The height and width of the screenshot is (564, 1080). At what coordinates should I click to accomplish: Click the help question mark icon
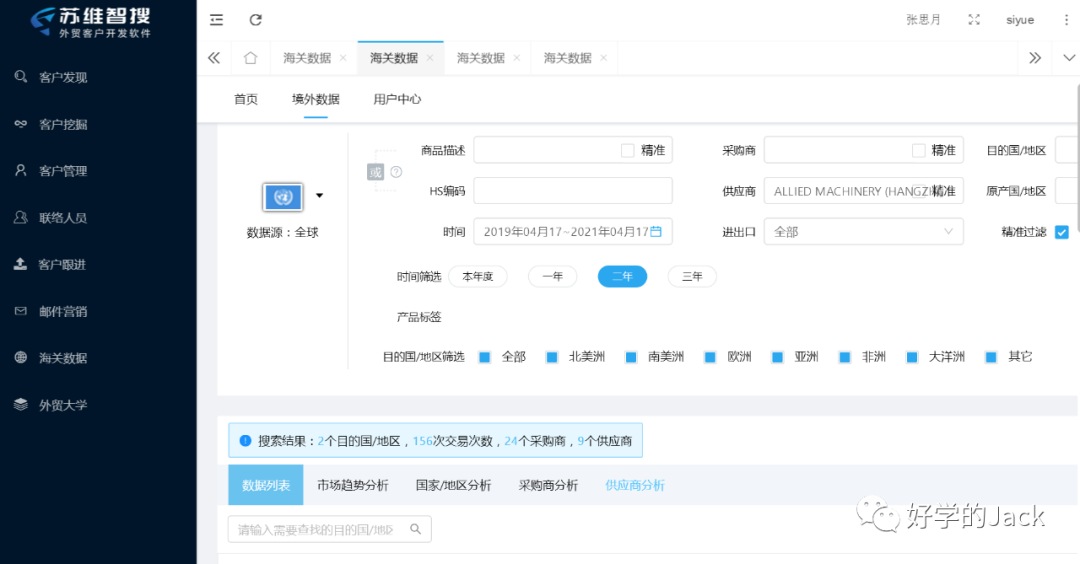[x=396, y=171]
